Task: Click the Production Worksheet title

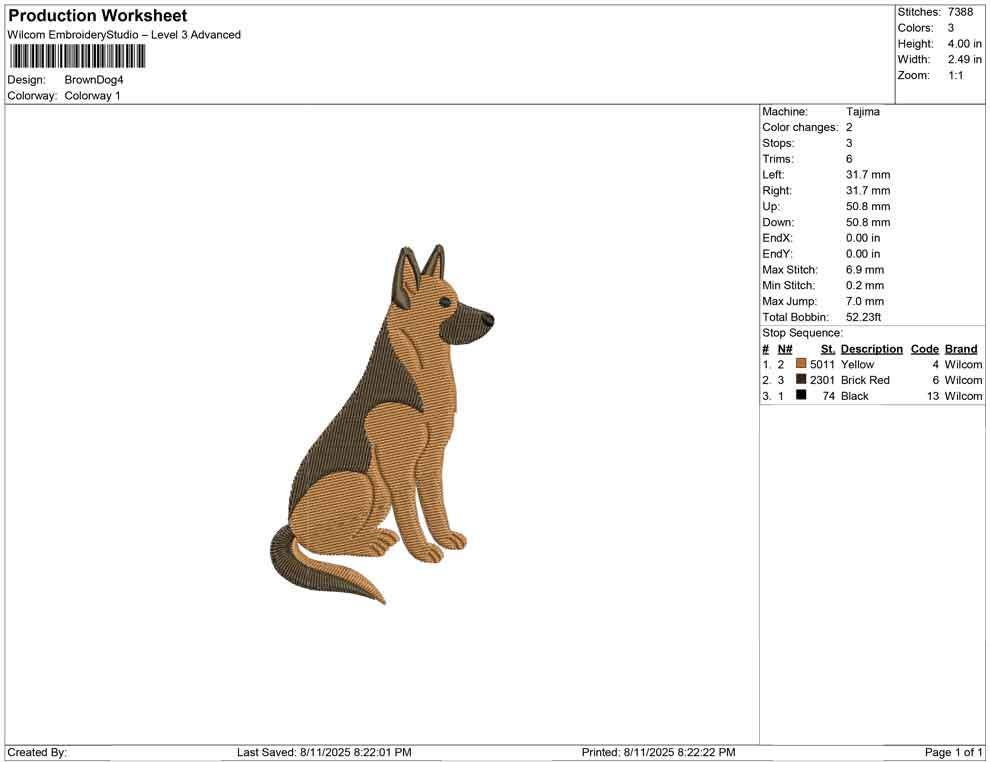Action: (x=97, y=15)
